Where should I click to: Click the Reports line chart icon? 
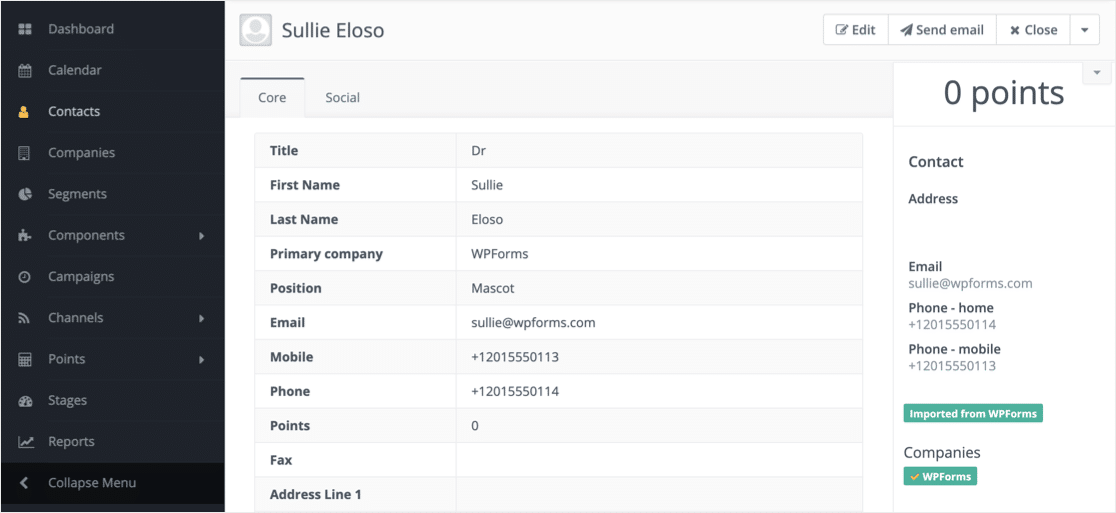[x=26, y=442]
